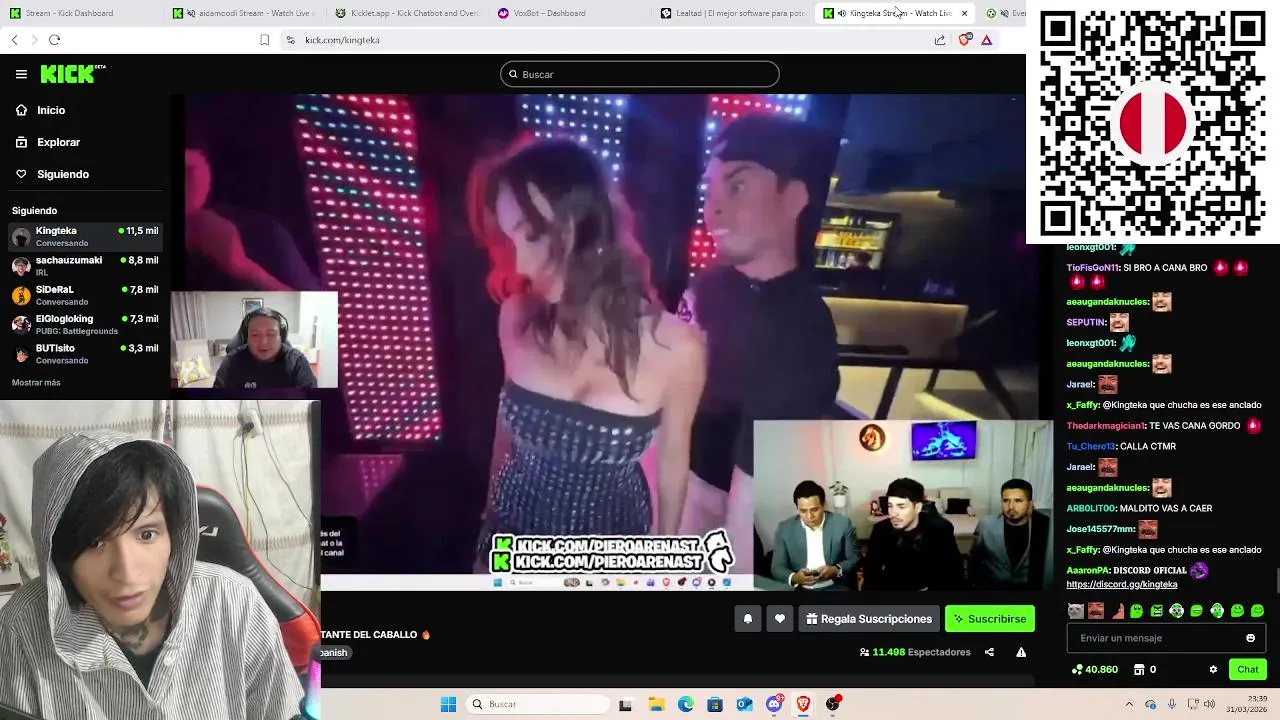Go back in the browser
Viewport: 1280px width, 720px height.
[x=14, y=40]
